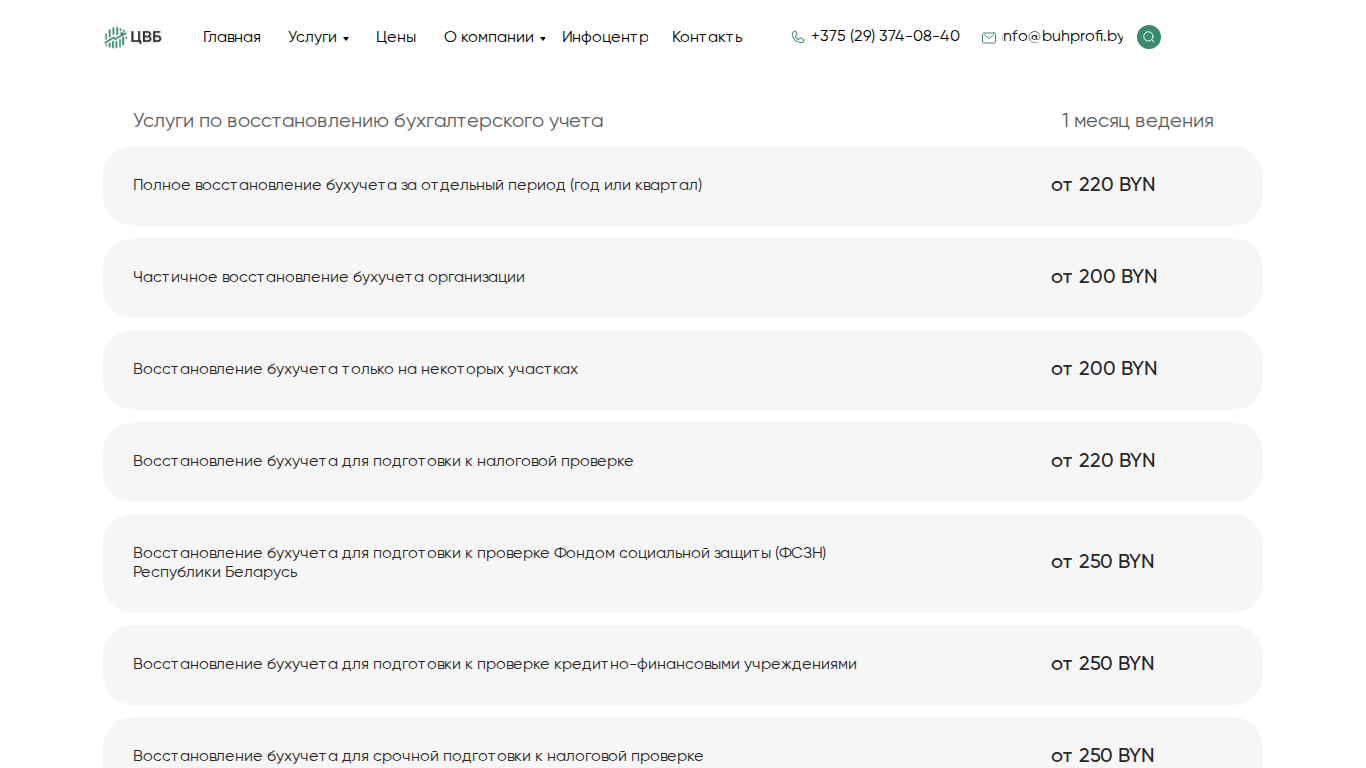Click the кредитно-финансовыми учреждениями service row
The height and width of the screenshot is (768, 1366).
[683, 665]
